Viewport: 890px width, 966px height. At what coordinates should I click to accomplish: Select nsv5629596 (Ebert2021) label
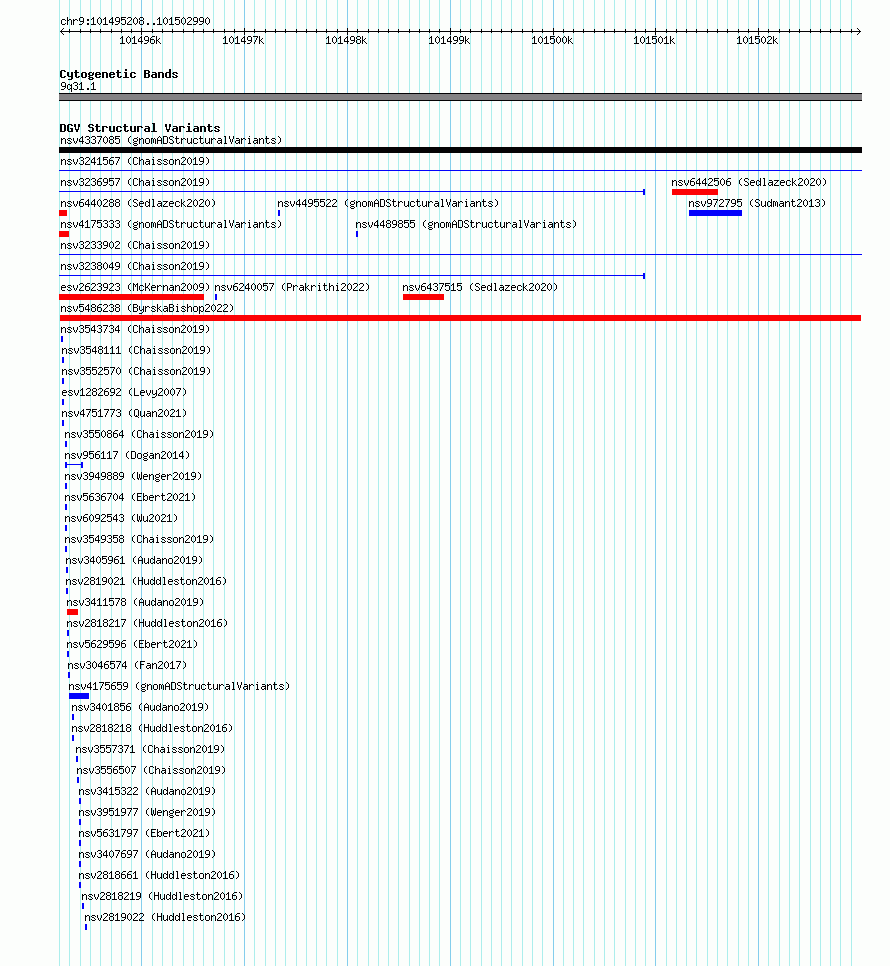[132, 643]
